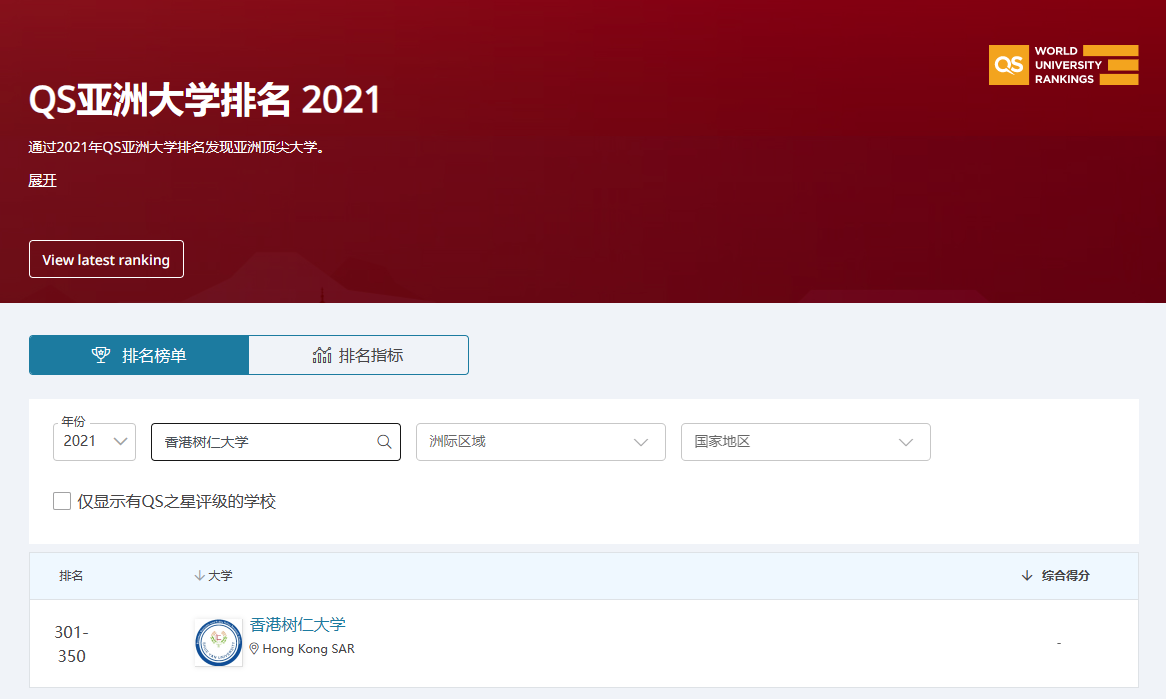This screenshot has width=1166, height=699.
Task: Click the 大学 column sort arrow
Action: (x=199, y=576)
